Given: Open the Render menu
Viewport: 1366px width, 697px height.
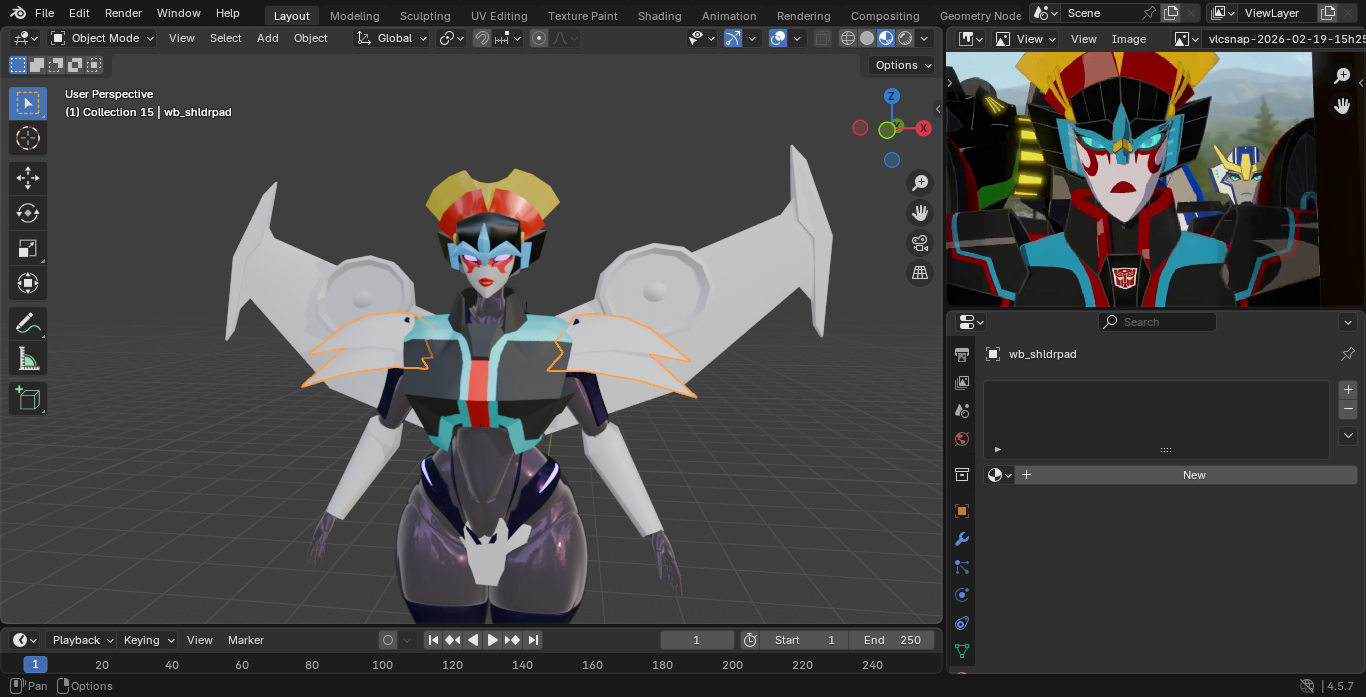Looking at the screenshot, I should (123, 13).
